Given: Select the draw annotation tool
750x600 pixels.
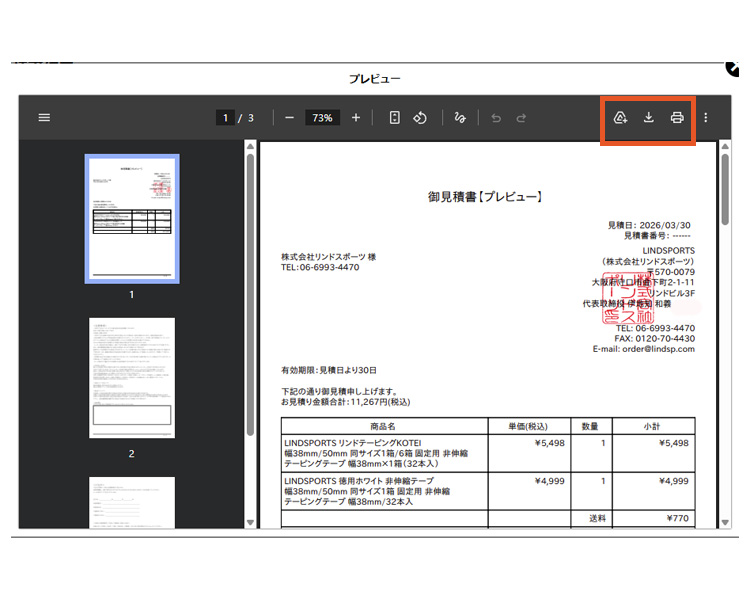Looking at the screenshot, I should click(460, 117).
